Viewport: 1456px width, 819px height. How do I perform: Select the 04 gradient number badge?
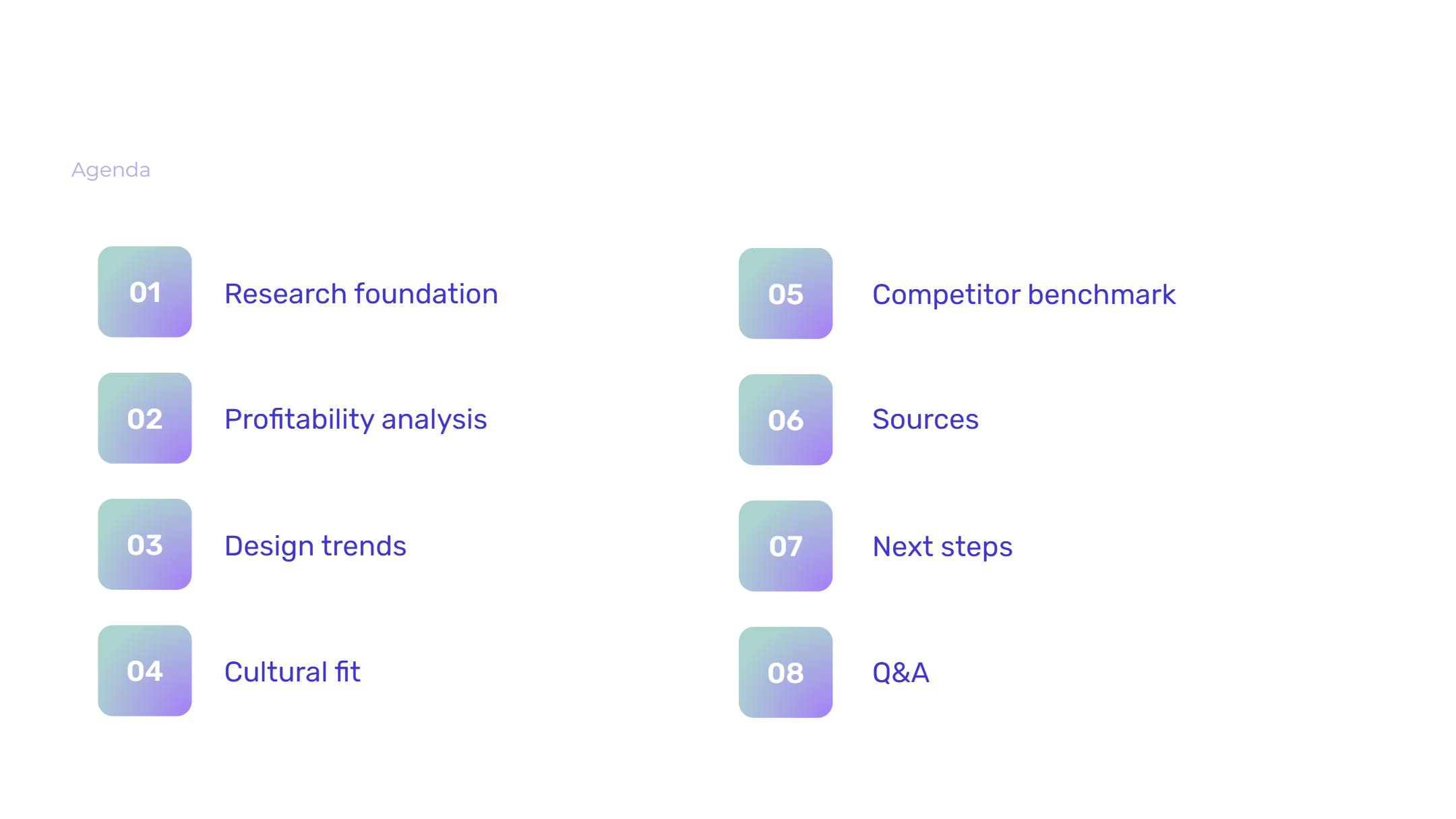[145, 671]
